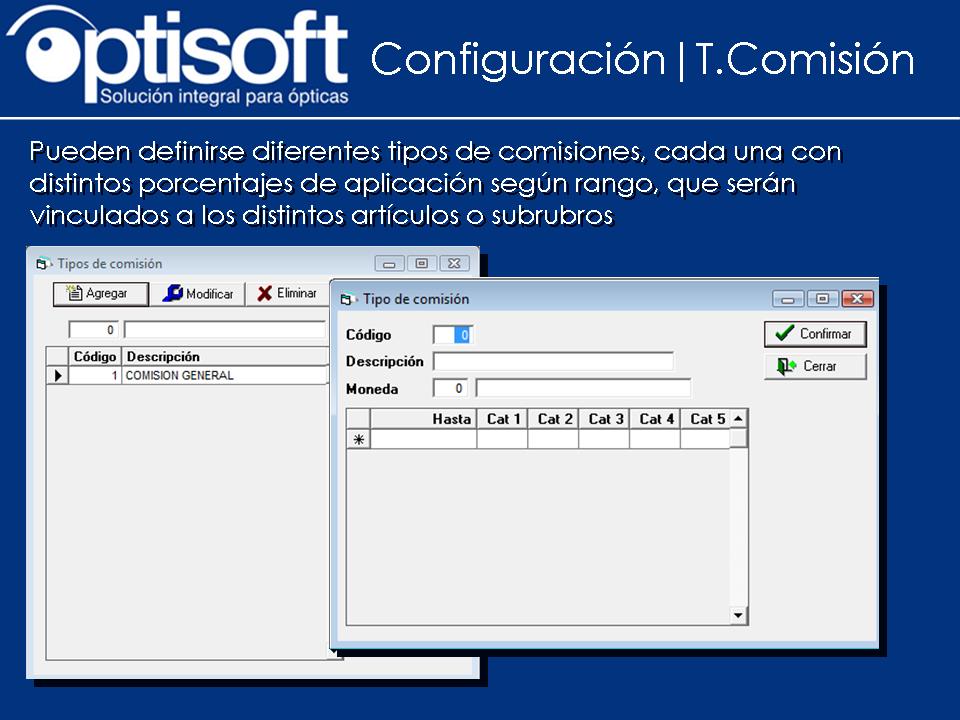Click the Modificar pencil icon
960x720 pixels.
173,293
